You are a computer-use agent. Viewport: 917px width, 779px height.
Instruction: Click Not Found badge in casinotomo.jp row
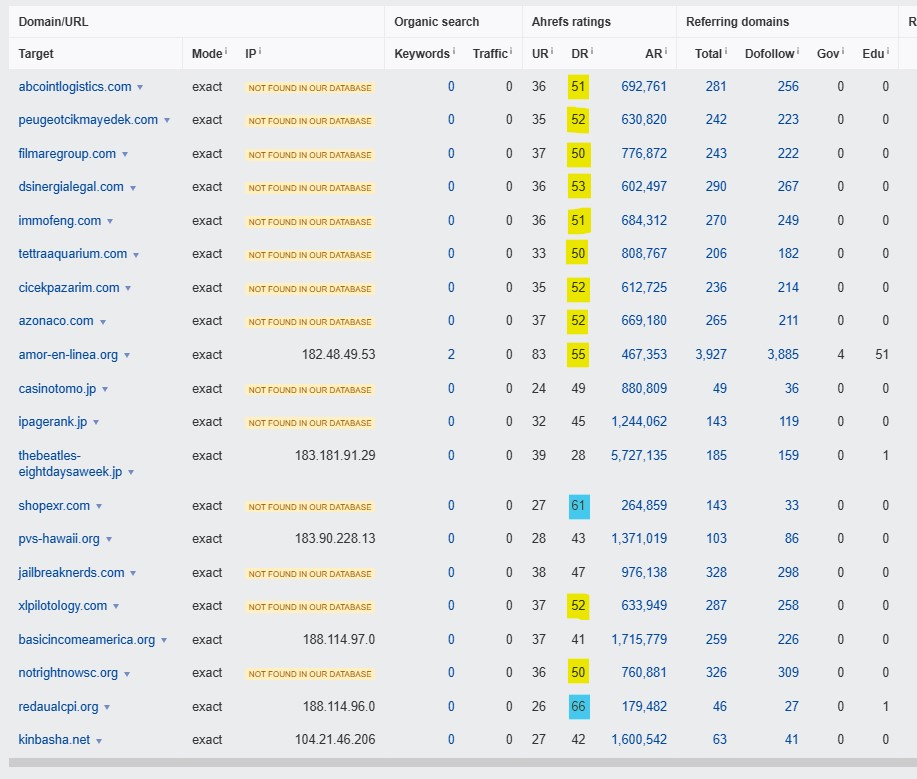tap(310, 390)
